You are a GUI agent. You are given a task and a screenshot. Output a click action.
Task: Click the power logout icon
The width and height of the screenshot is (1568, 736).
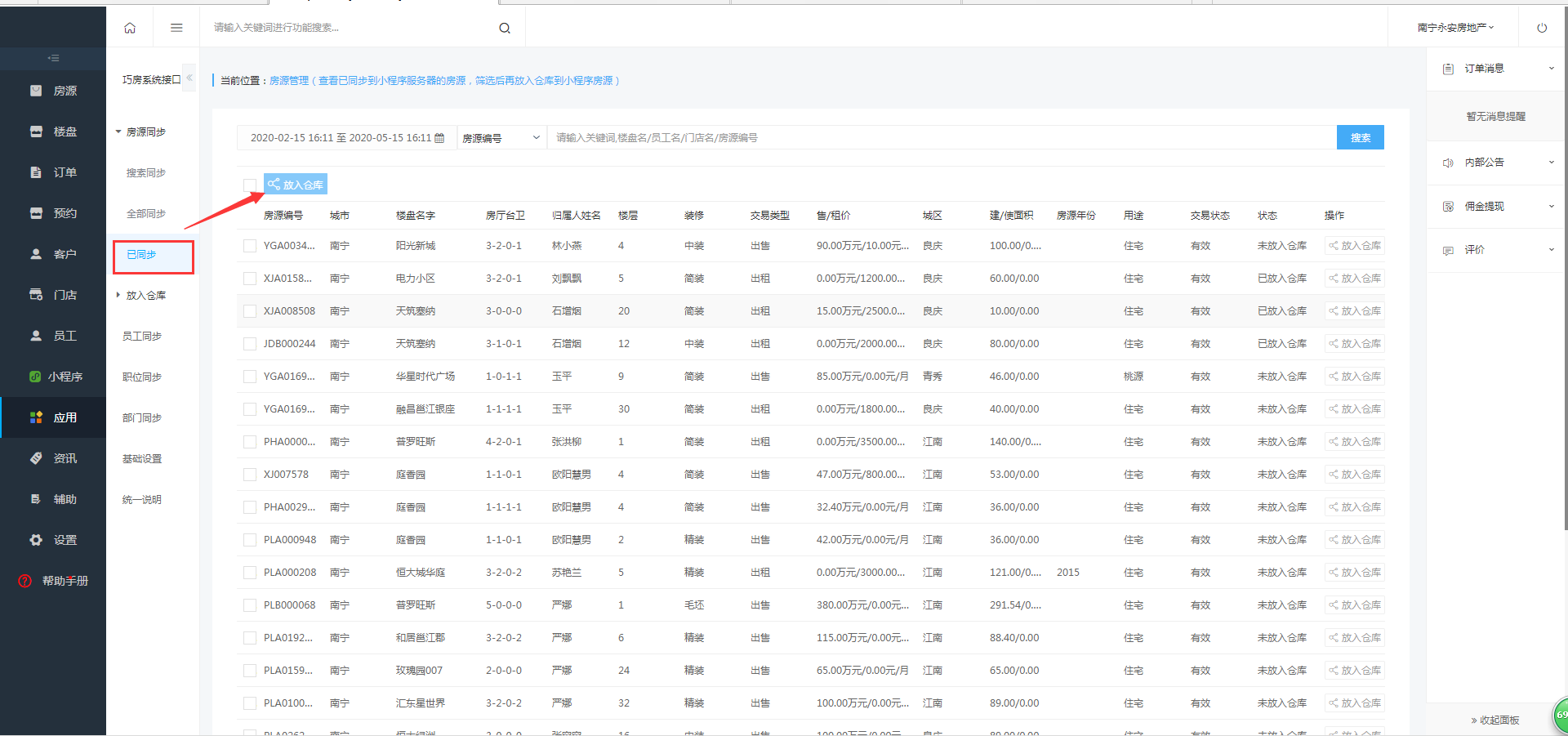1542,28
